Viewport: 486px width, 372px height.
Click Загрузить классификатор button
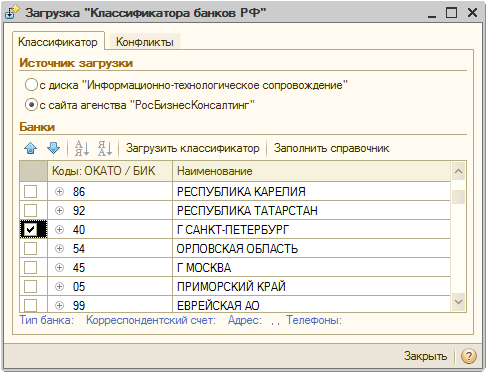click(x=192, y=148)
